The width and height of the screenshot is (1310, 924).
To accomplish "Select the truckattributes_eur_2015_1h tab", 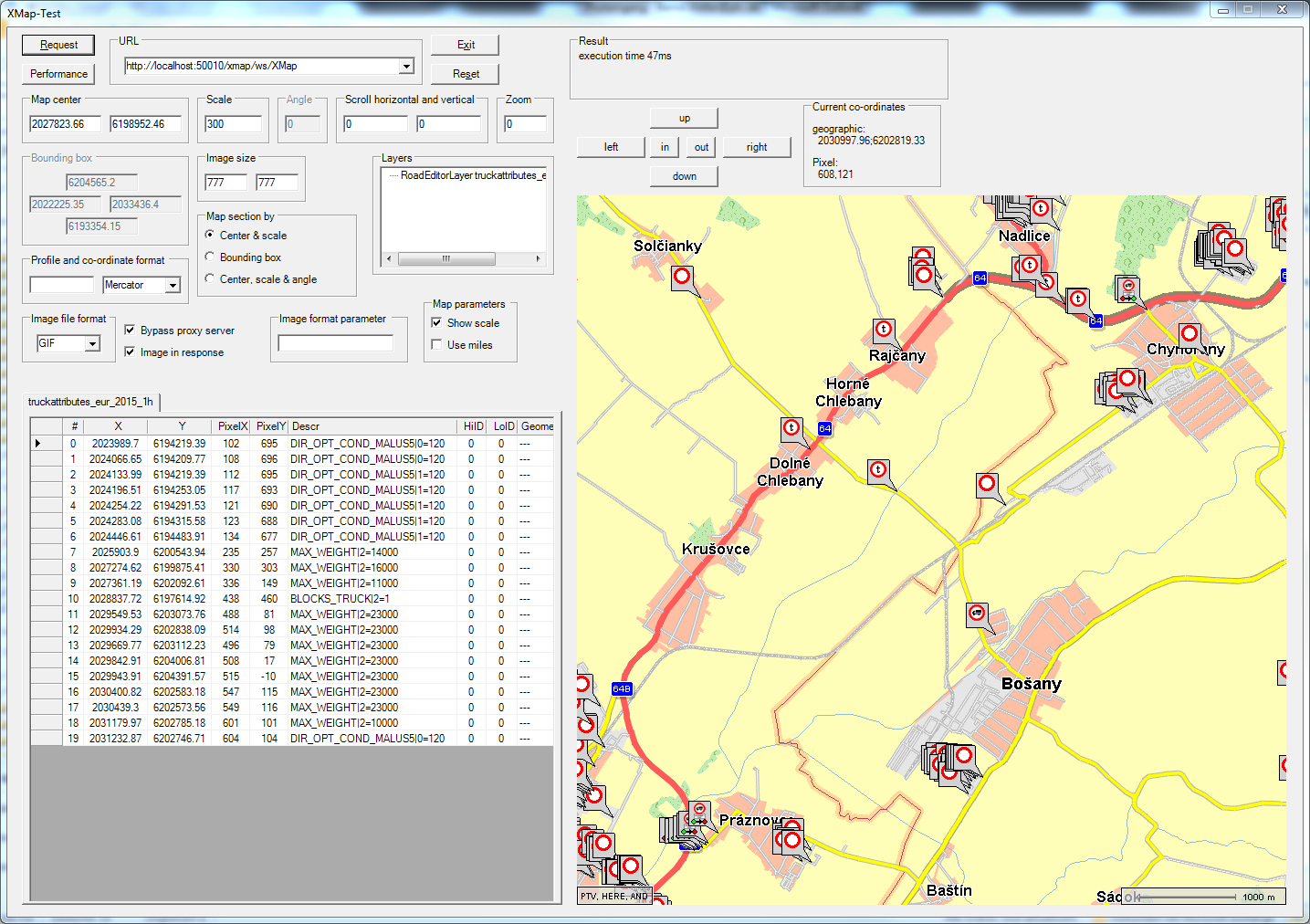I will click(x=90, y=402).
